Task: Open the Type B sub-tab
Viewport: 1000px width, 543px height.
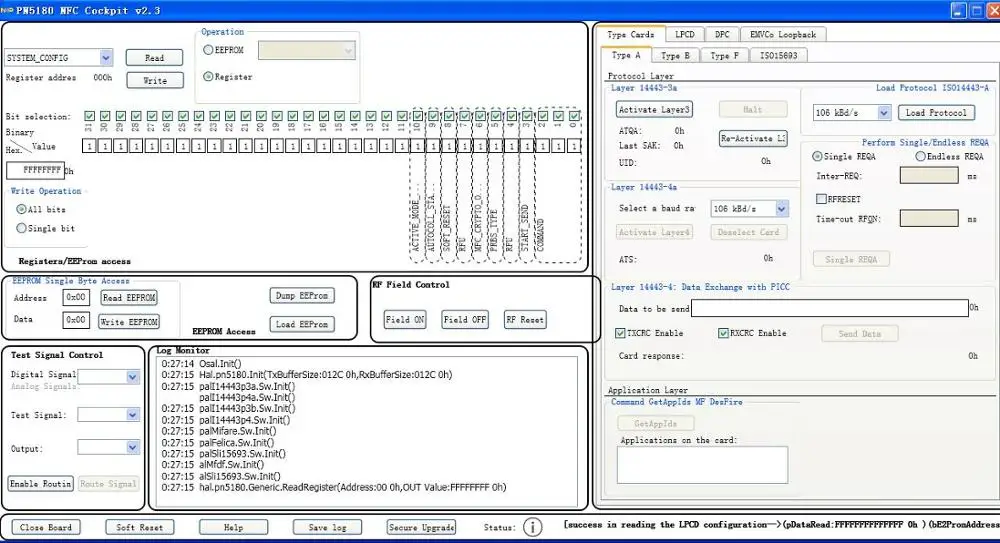Action: (x=675, y=56)
